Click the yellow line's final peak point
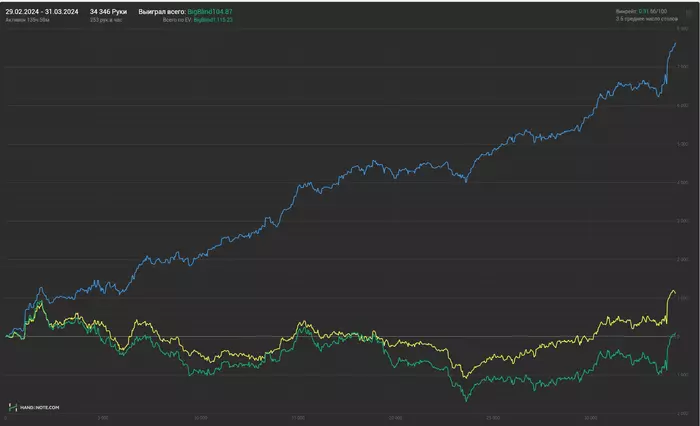This screenshot has width=700, height=426. (x=673, y=291)
